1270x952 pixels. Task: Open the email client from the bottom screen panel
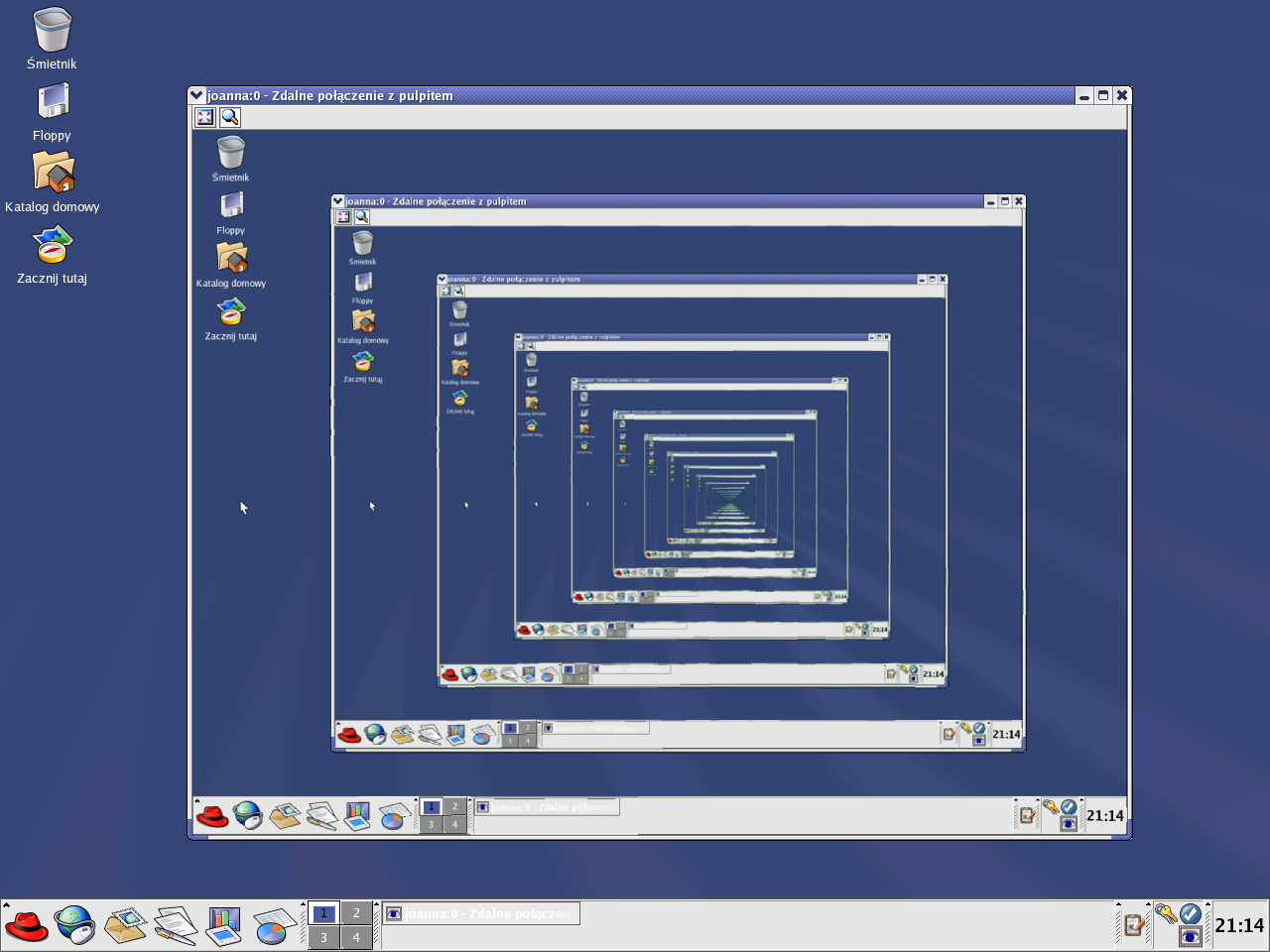(x=125, y=926)
